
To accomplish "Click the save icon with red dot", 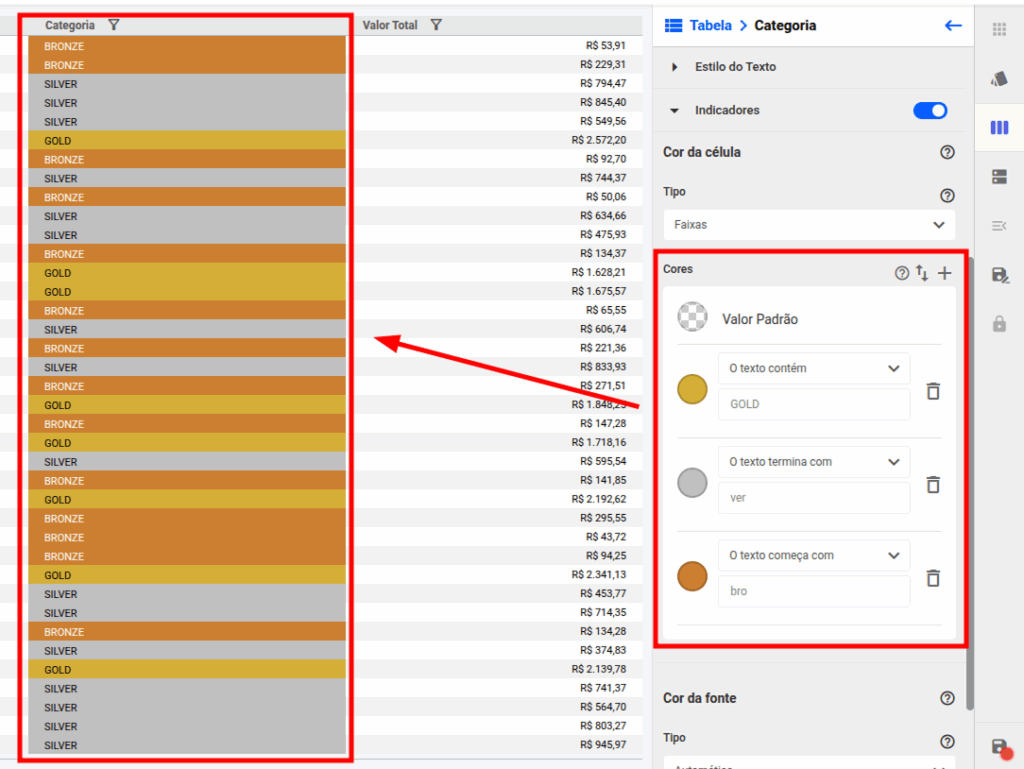I will click(x=999, y=747).
